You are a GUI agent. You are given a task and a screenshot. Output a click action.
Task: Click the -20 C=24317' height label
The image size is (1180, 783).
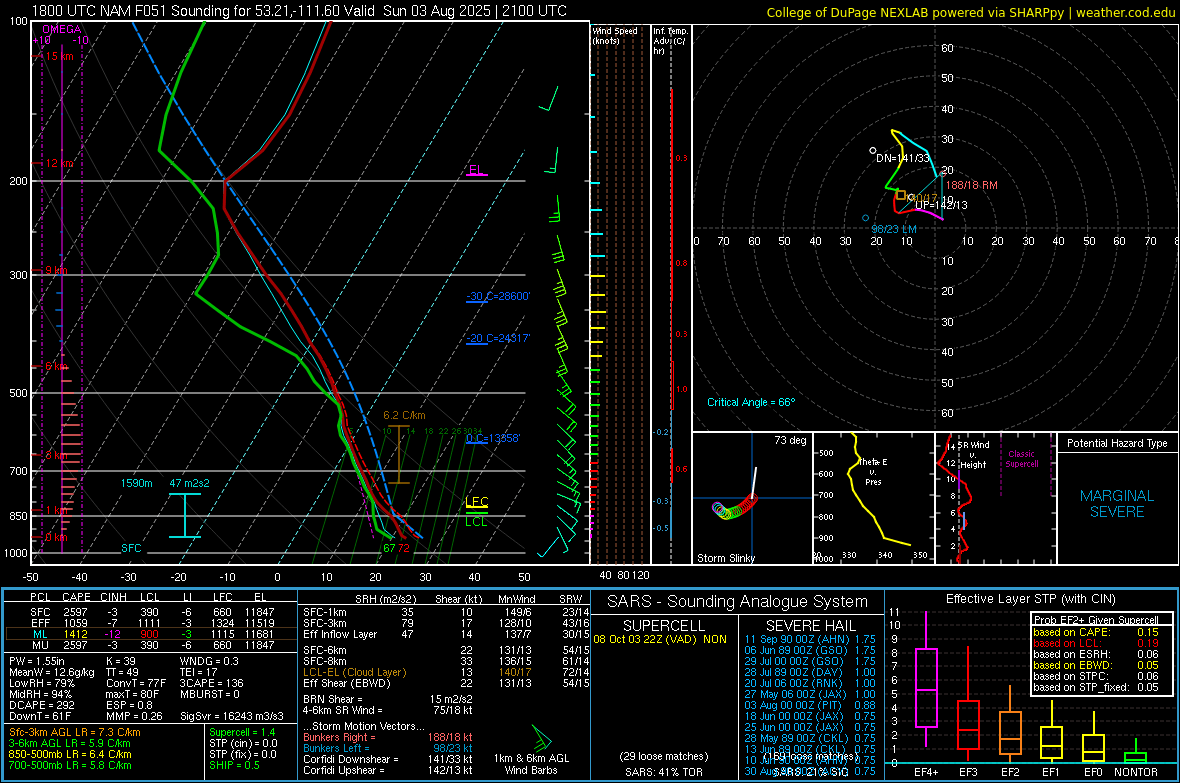(498, 338)
